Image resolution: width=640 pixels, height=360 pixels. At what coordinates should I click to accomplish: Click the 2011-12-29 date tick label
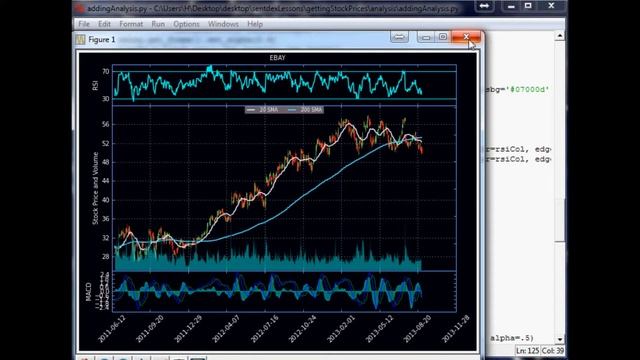[188, 329]
